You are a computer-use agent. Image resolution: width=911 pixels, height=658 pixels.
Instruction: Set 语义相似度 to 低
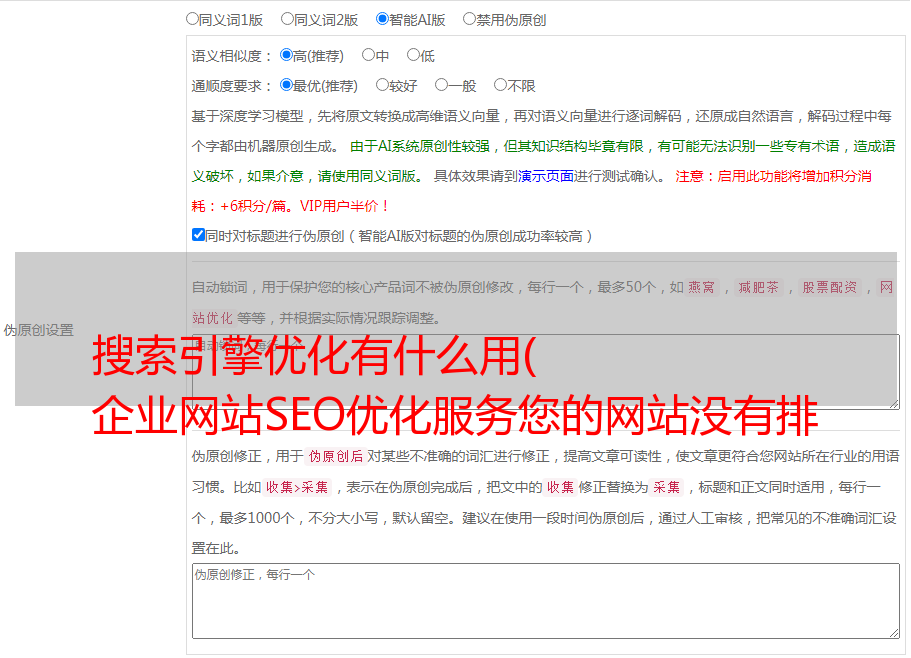click(x=413, y=55)
